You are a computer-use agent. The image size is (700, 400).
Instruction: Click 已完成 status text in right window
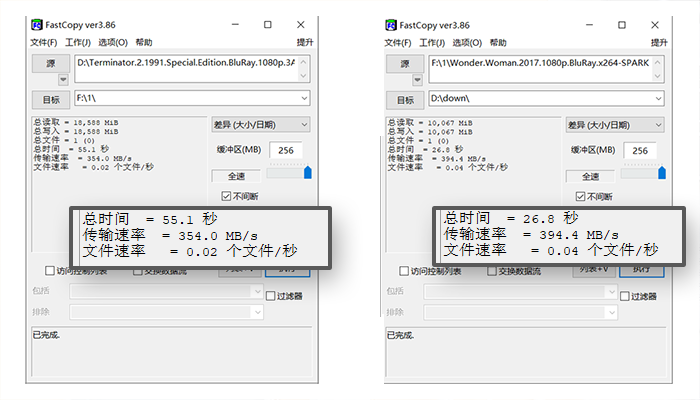tap(400, 335)
